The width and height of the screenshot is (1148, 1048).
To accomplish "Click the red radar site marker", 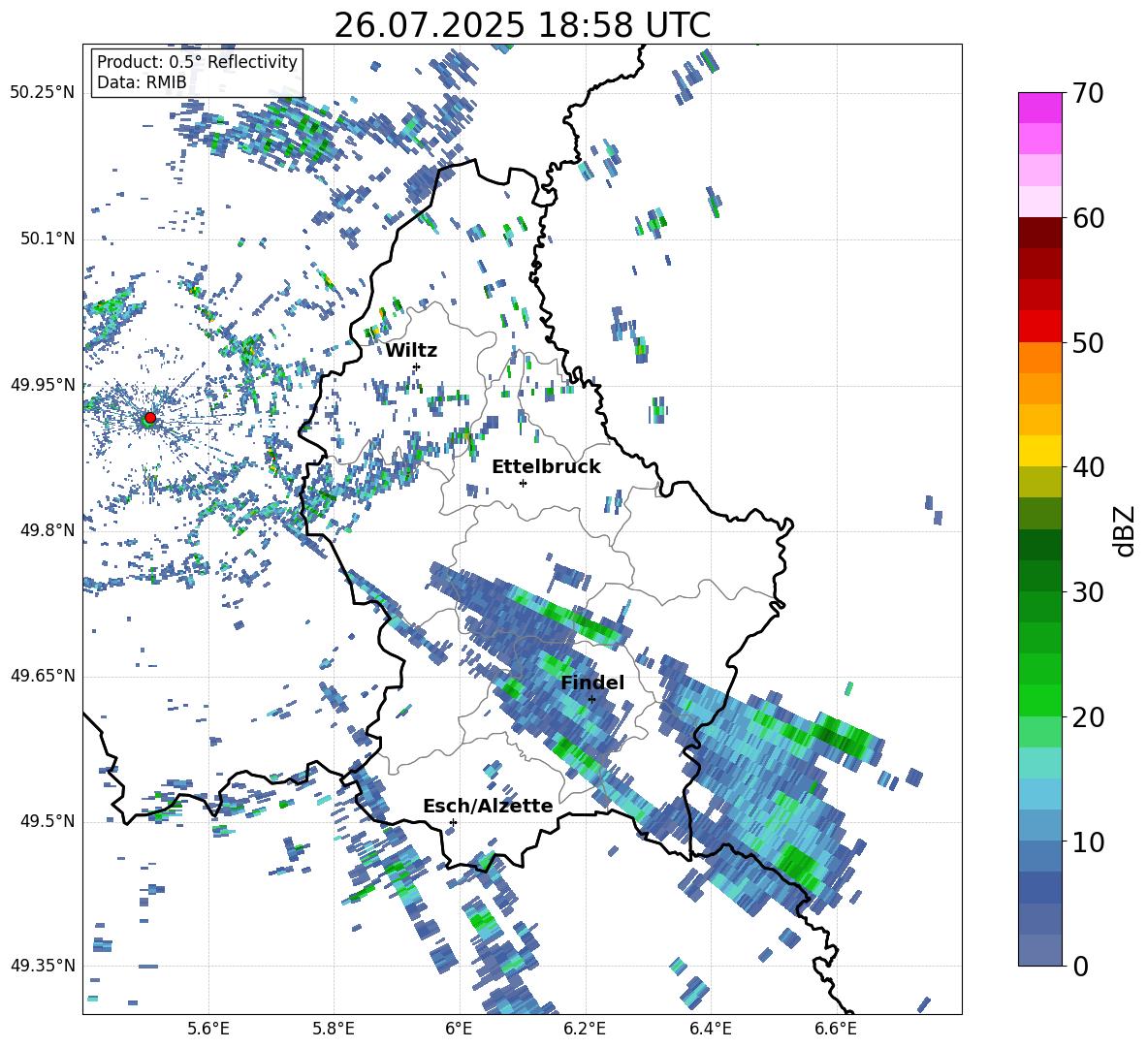I will pyautogui.click(x=150, y=417).
